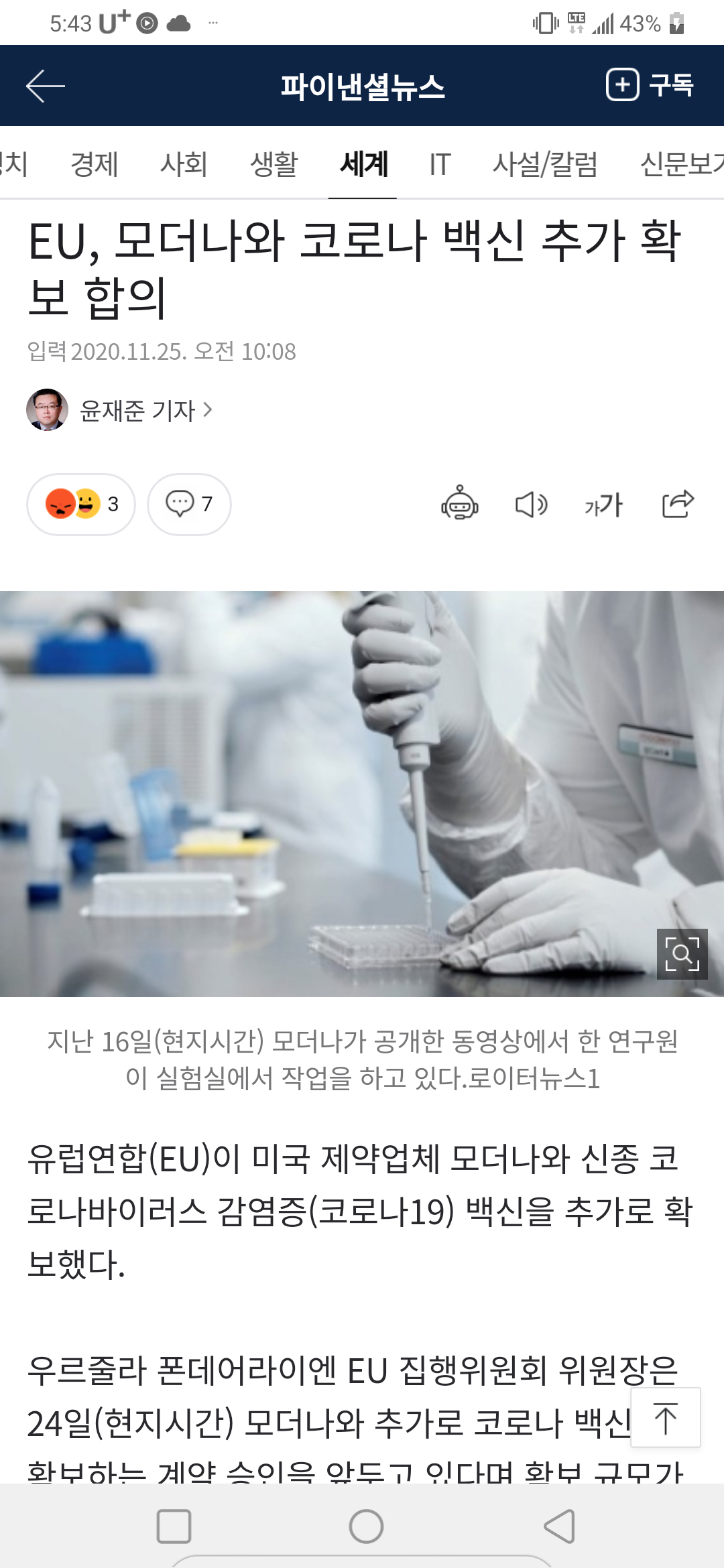Open the IT tab

[x=440, y=164]
